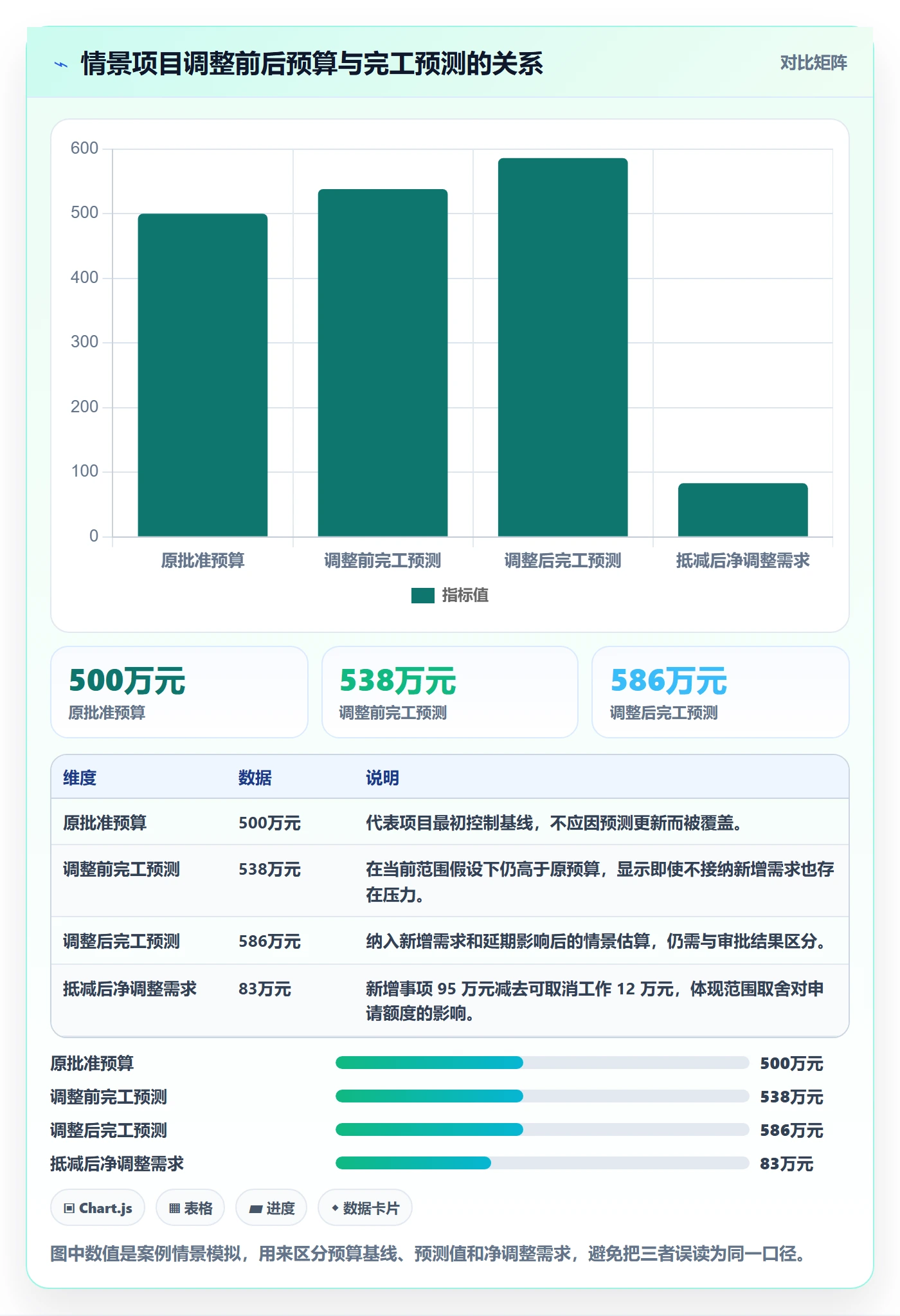Click the 83万元 value beside progress bar
900x1316 pixels.
(786, 1164)
